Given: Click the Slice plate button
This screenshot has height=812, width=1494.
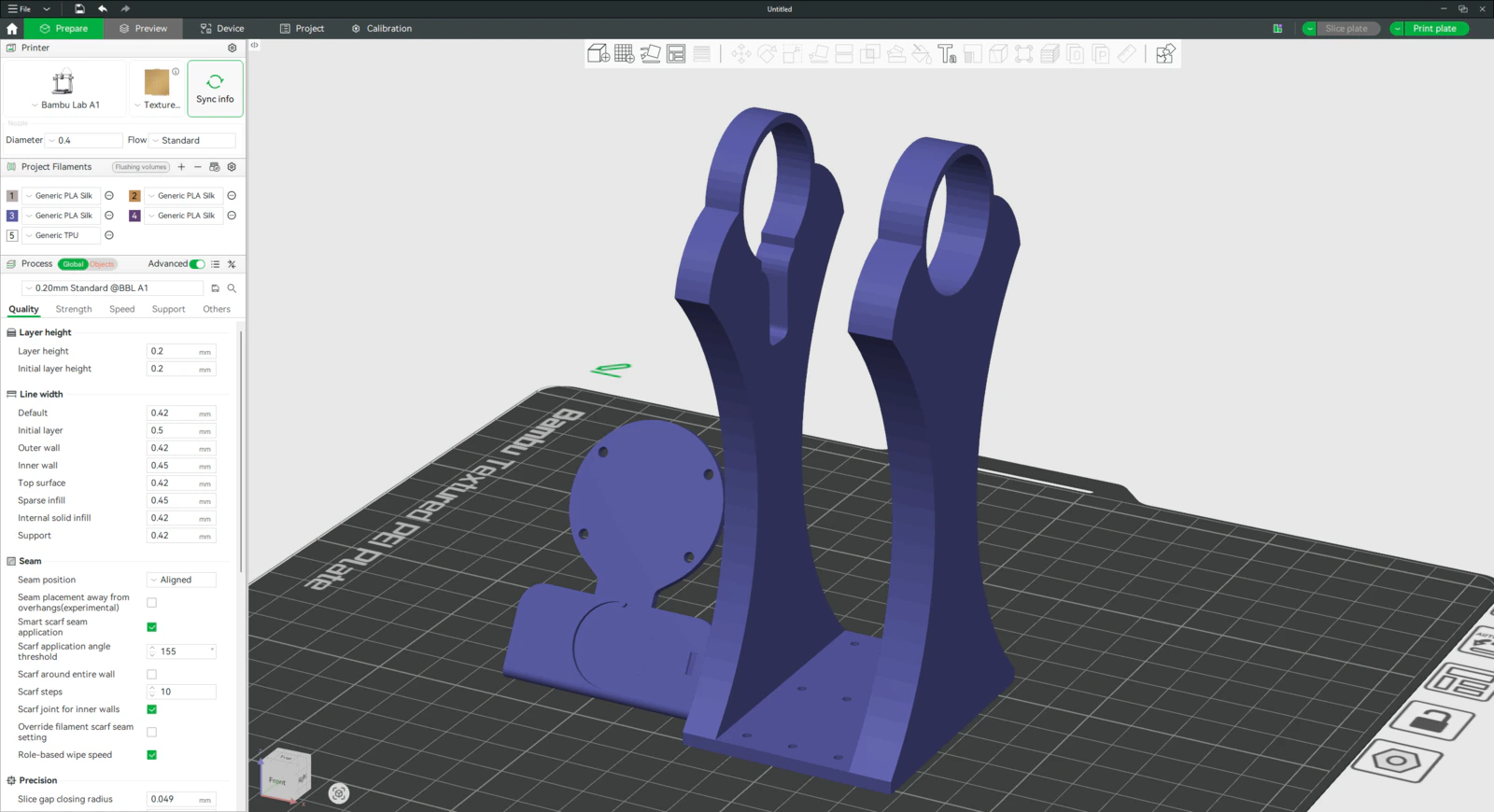Looking at the screenshot, I should tap(1346, 29).
